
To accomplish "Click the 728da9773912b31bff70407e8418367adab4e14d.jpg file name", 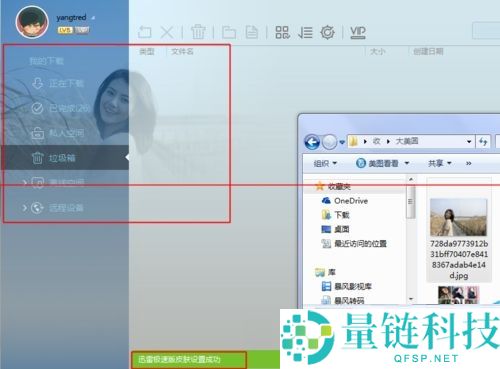I will [x=459, y=260].
